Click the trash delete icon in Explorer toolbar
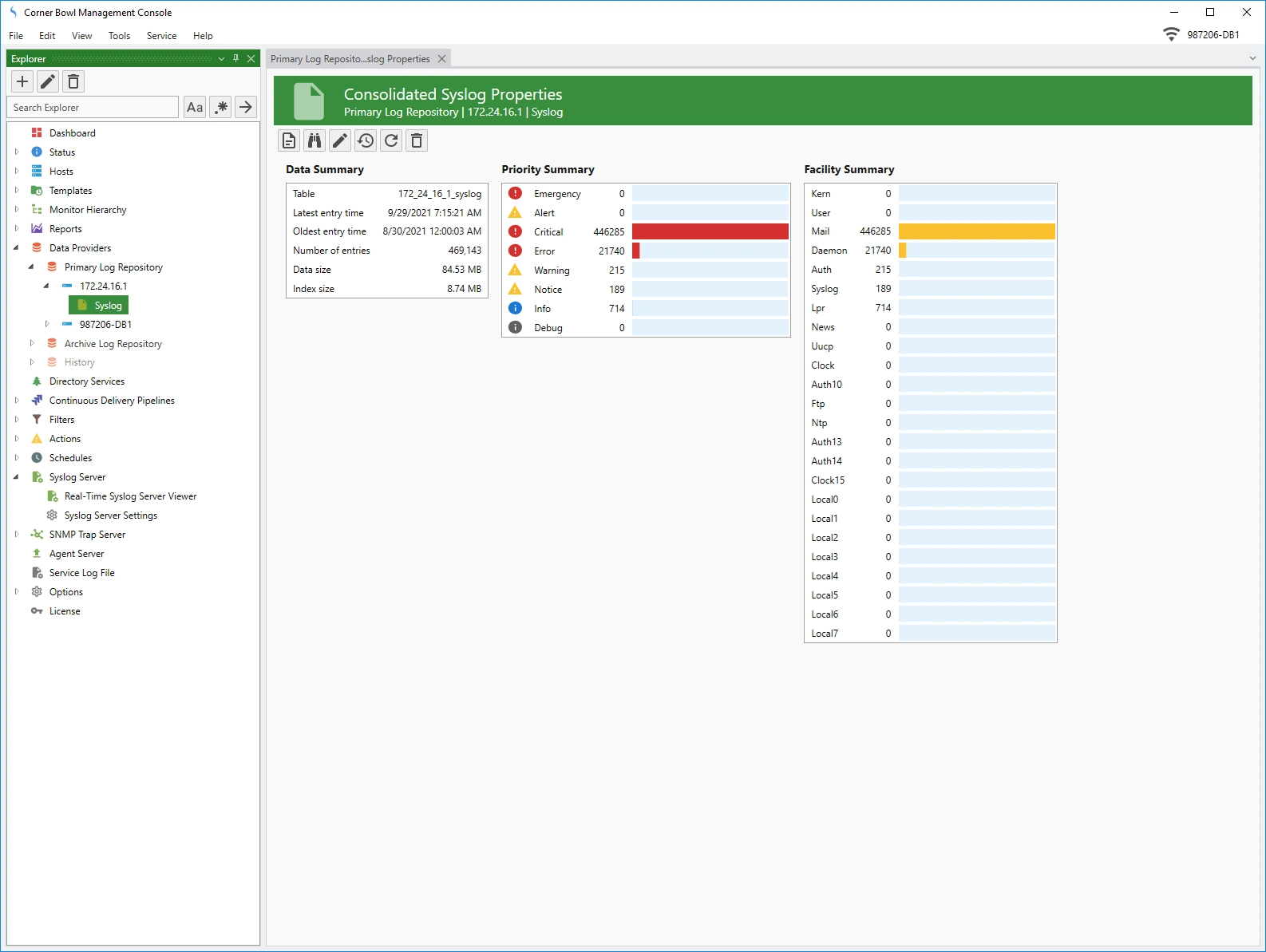This screenshot has height=952, width=1266. point(73,81)
